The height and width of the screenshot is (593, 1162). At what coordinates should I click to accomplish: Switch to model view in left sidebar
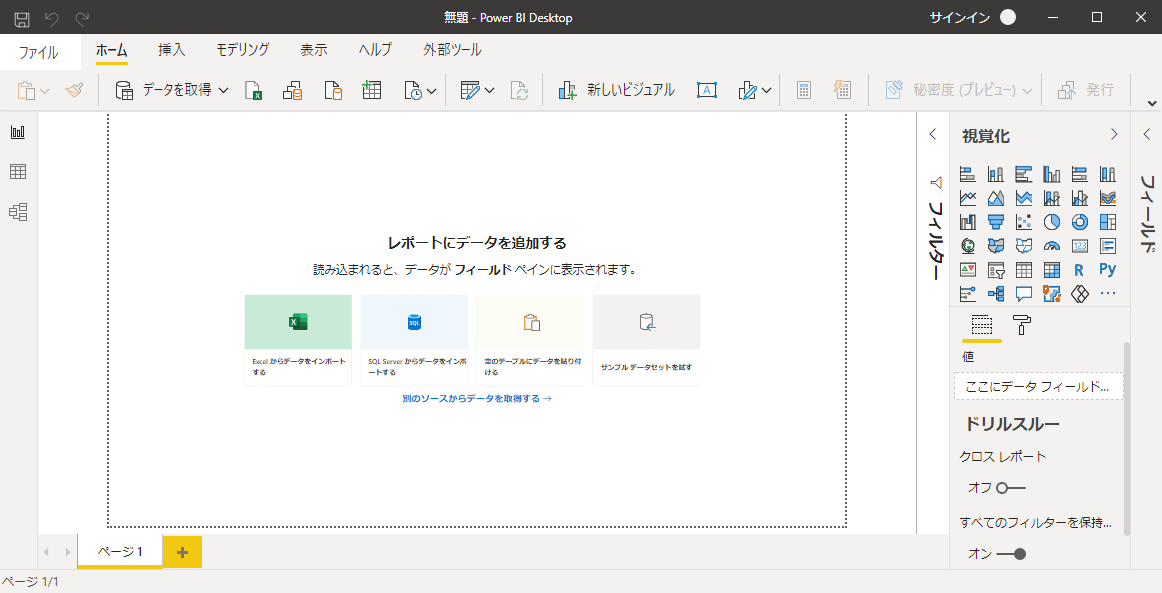18,212
